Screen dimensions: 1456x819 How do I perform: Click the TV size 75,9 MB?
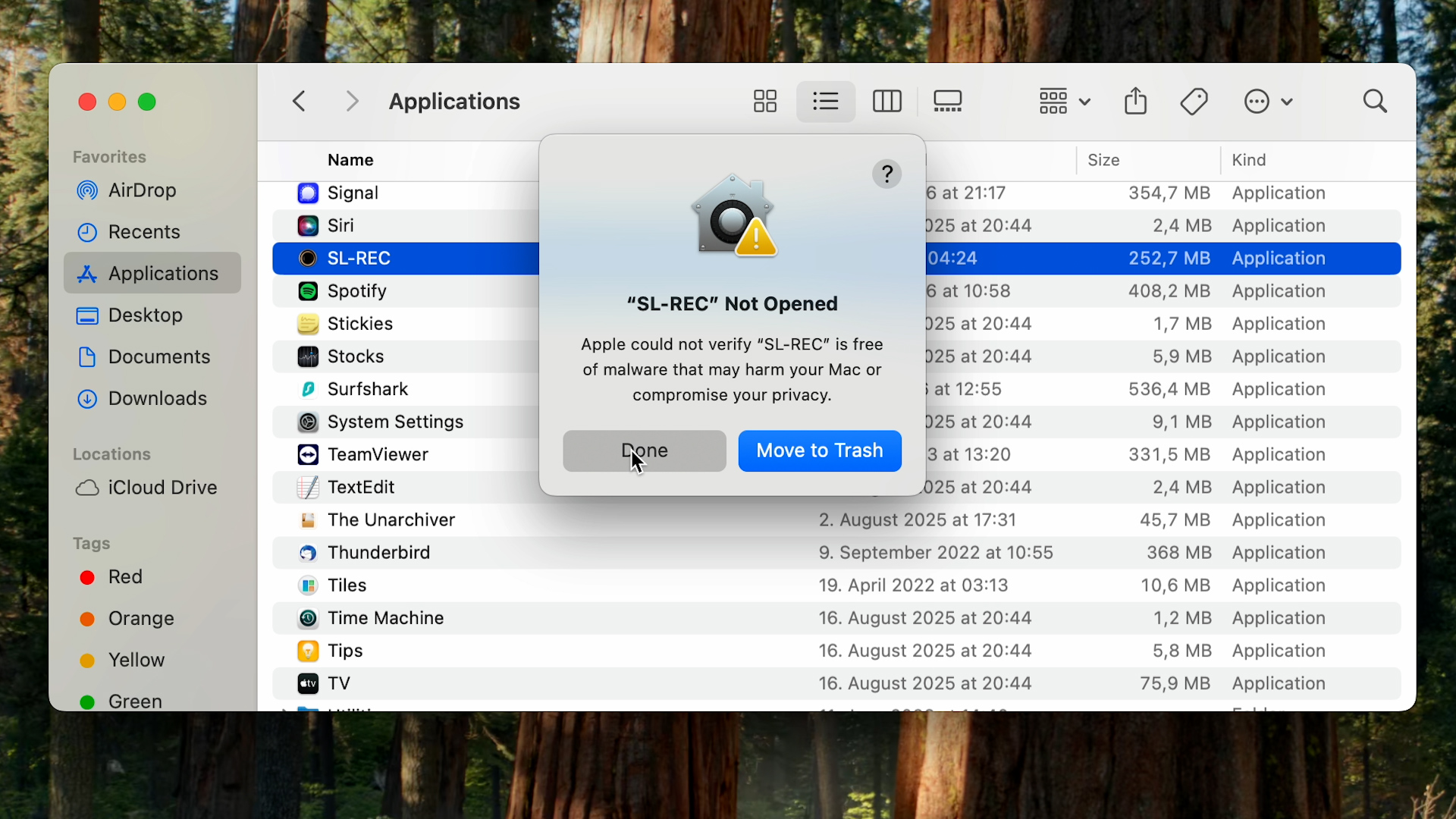[x=1175, y=684]
